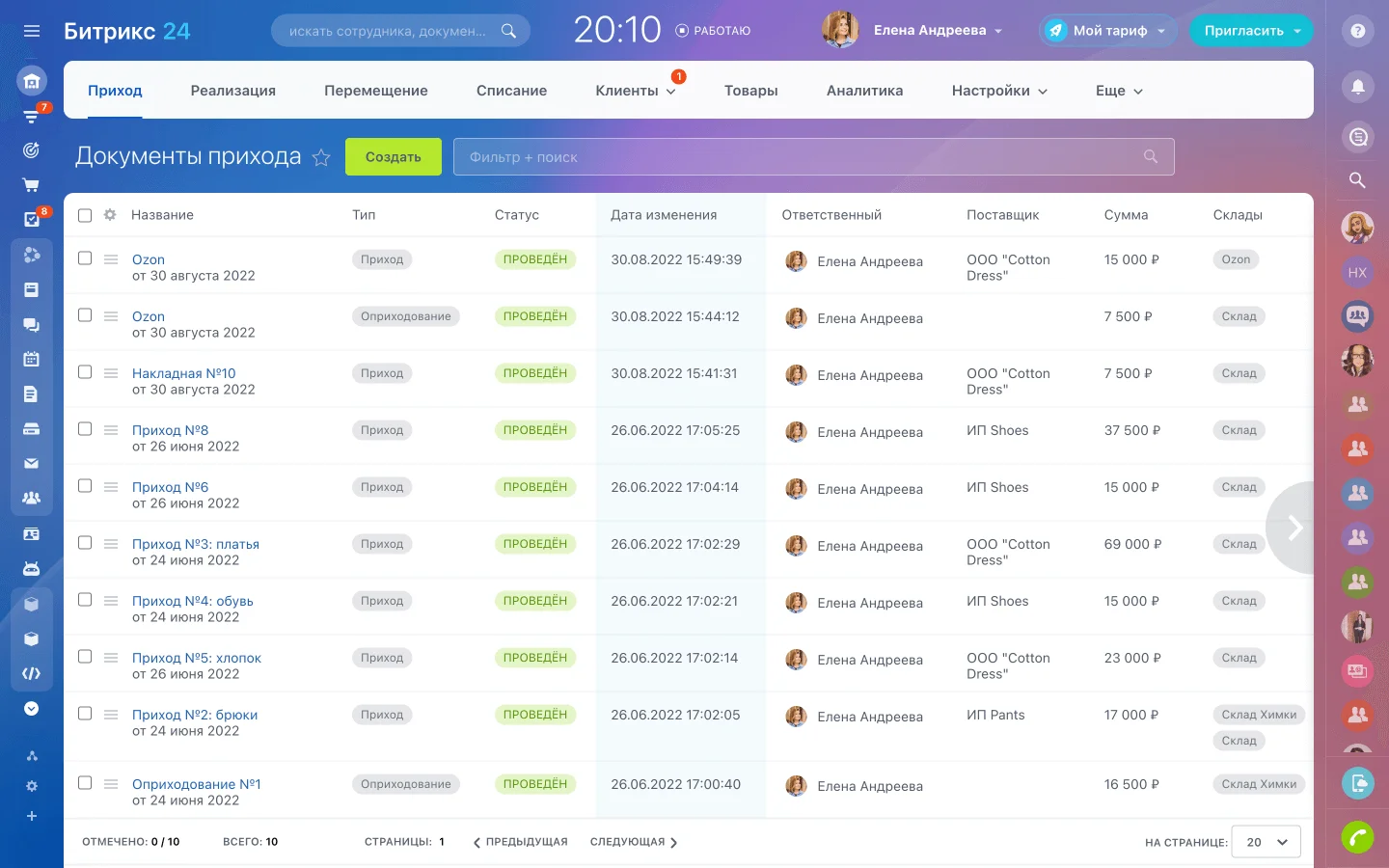Open the tasks icon showing badge 8
Image resolution: width=1389 pixels, height=868 pixels.
[x=32, y=219]
